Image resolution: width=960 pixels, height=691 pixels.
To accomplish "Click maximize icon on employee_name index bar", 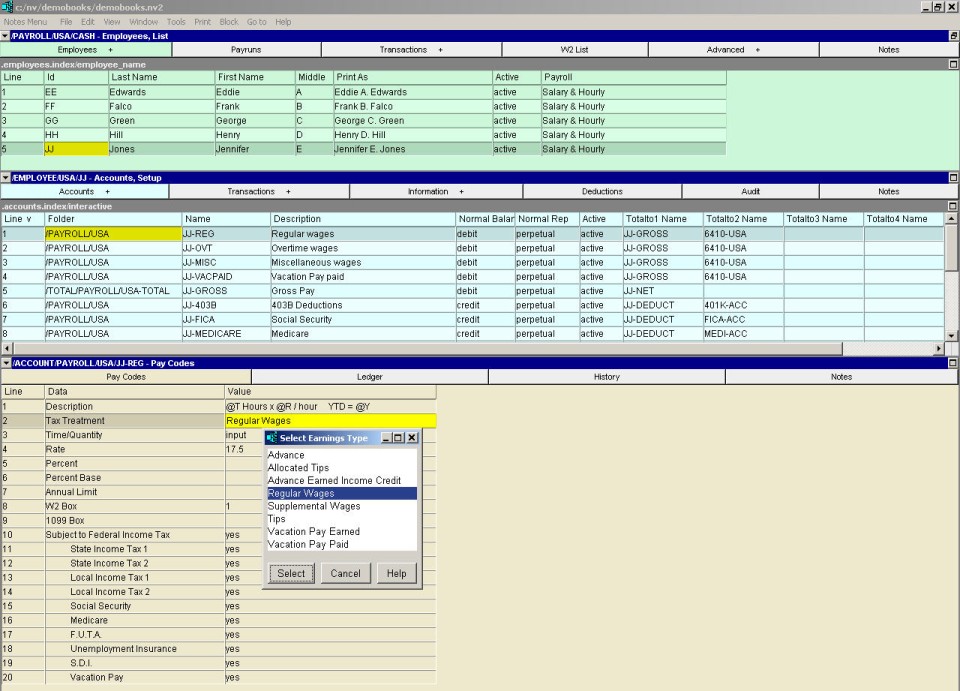I will pos(953,64).
